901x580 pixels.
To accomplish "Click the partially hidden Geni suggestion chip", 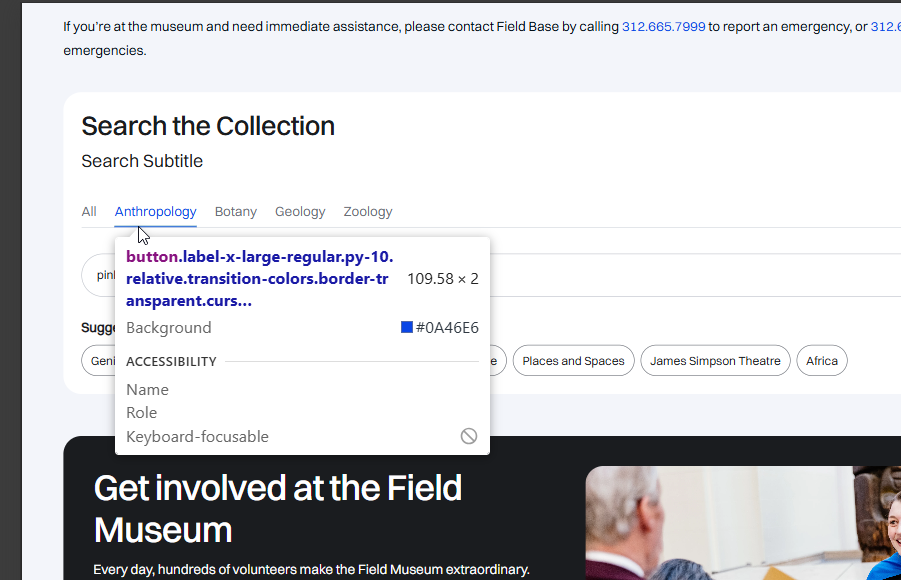I will click(x=100, y=361).
